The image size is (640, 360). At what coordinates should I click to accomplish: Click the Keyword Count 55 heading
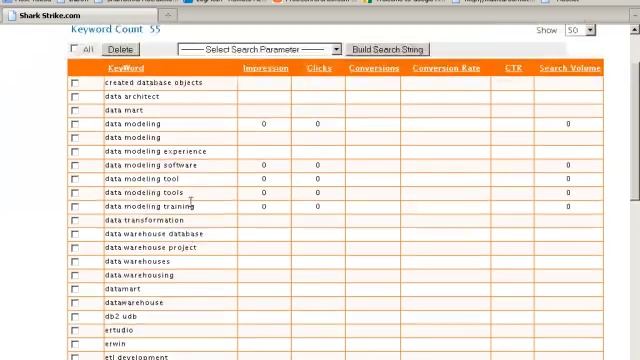[116, 29]
